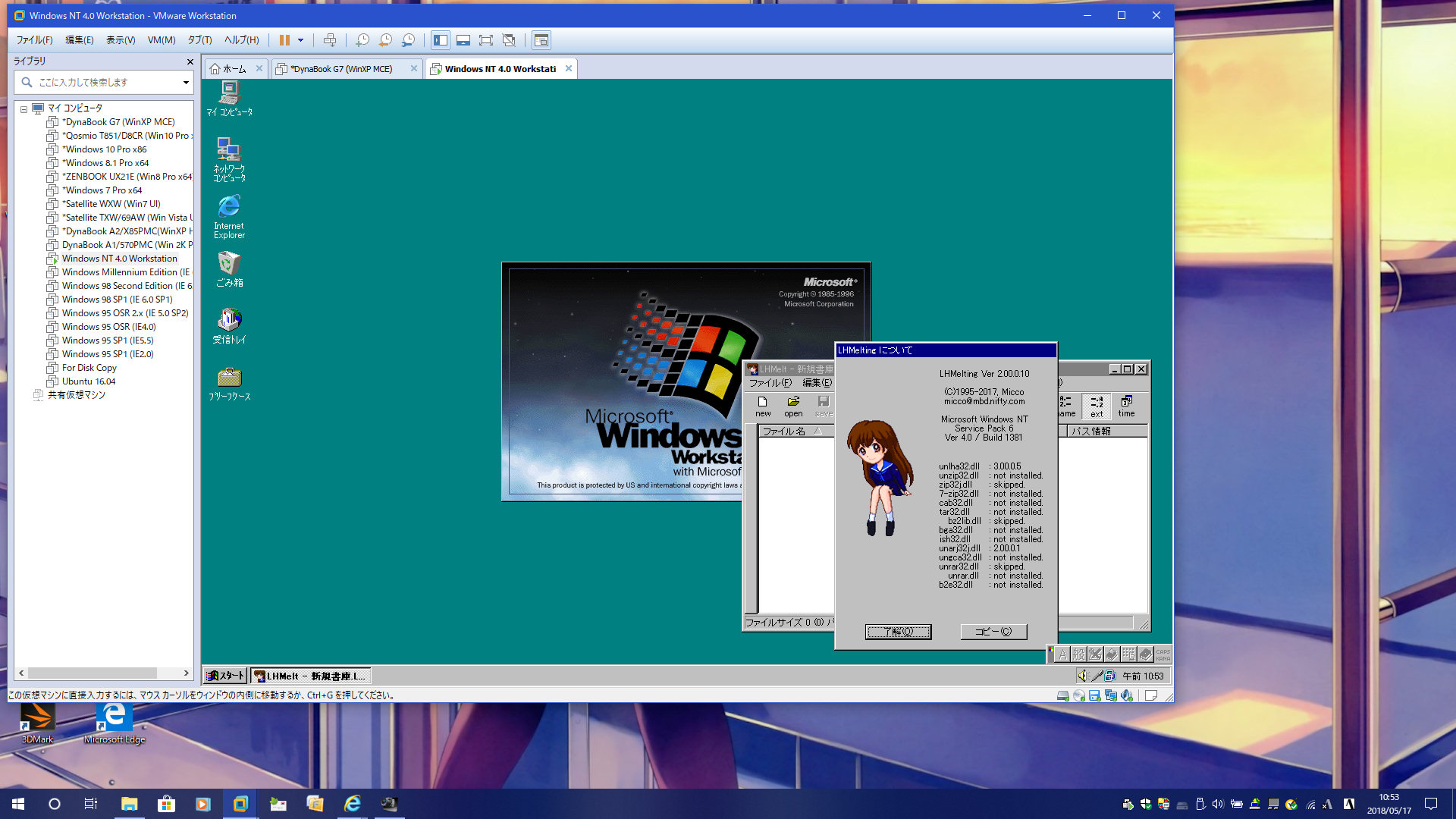Open the power options dropdown arrow beside pause

click(x=301, y=40)
